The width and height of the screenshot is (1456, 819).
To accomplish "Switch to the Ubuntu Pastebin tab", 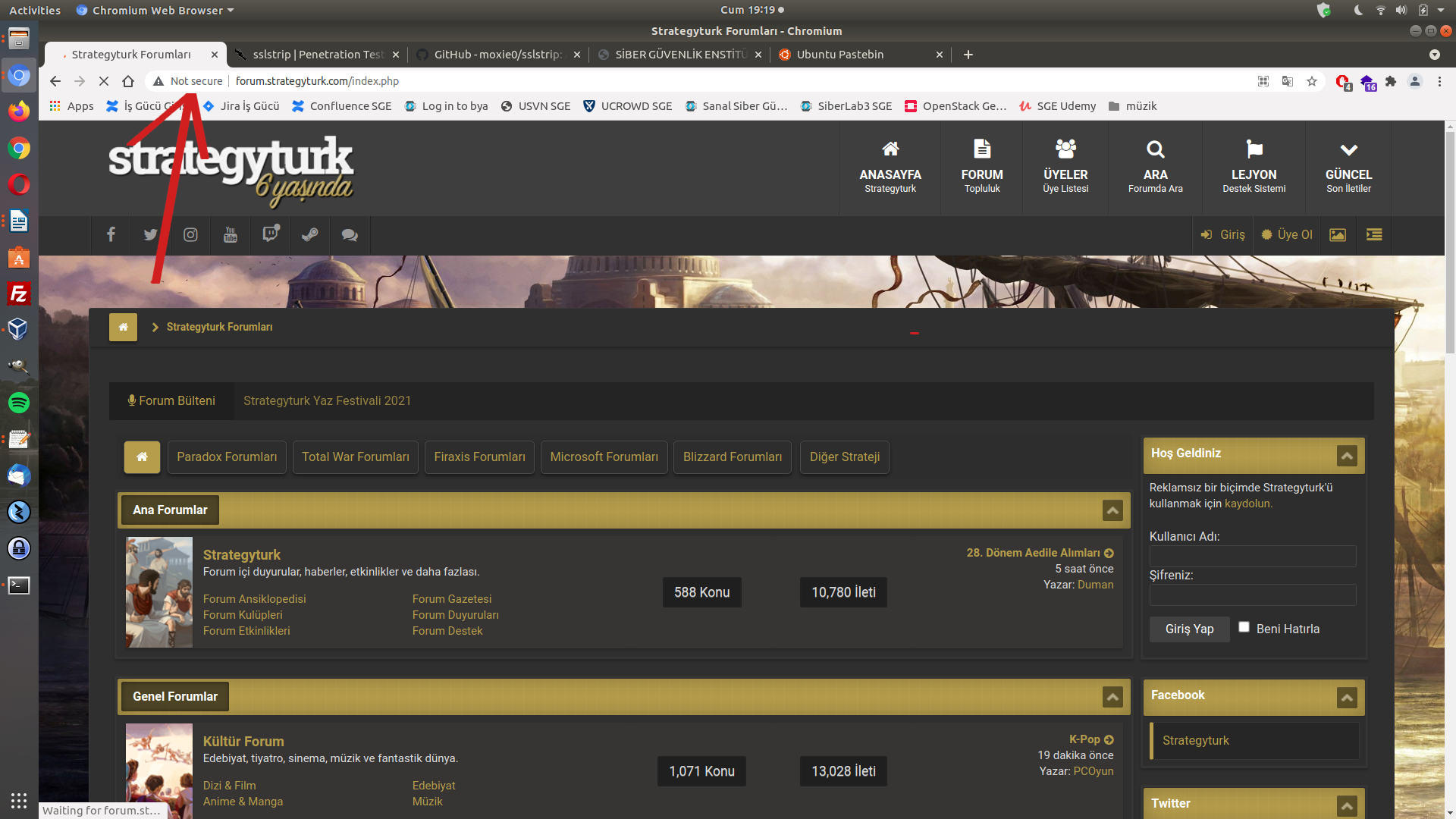I will (860, 55).
